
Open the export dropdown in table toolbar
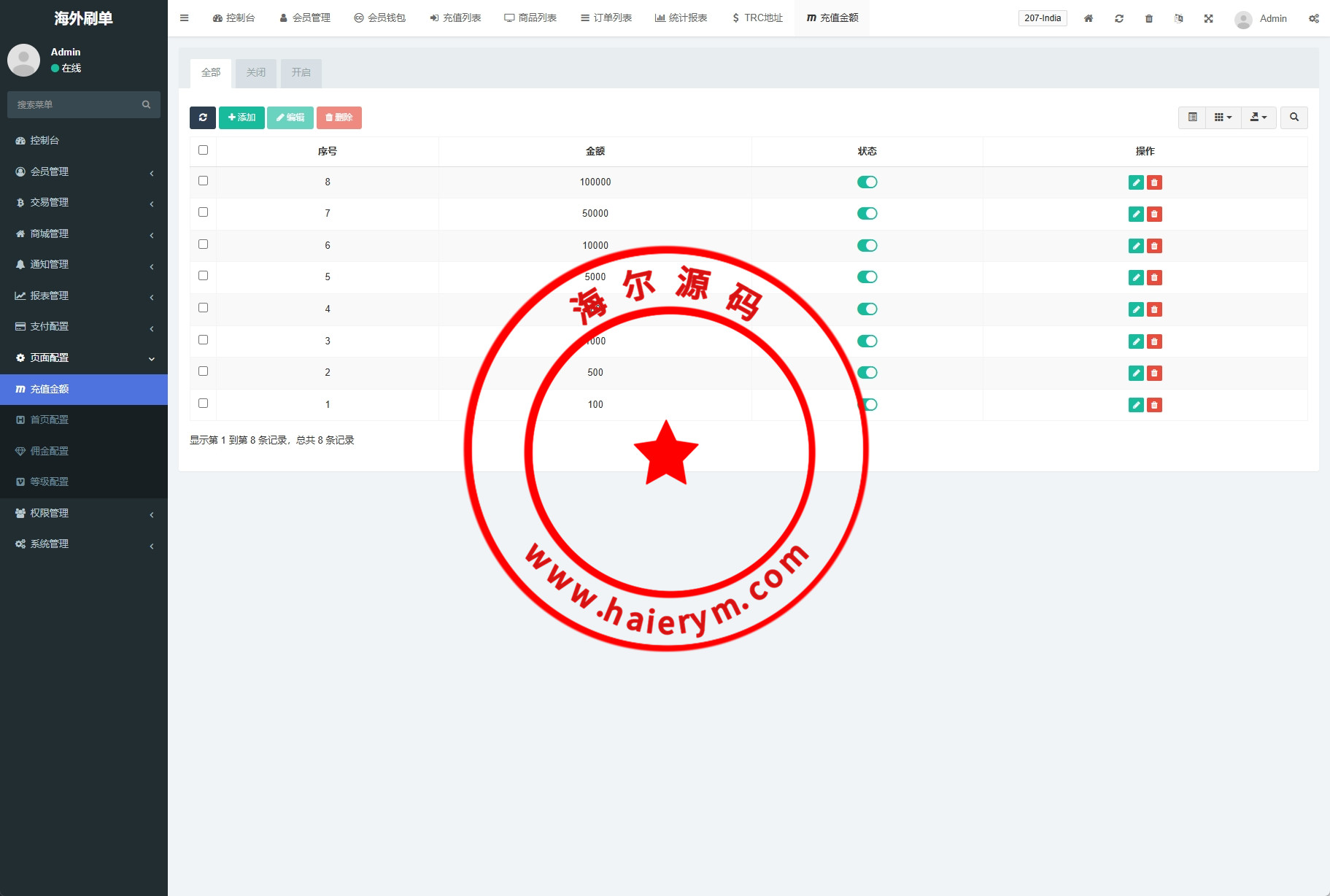pos(1259,117)
